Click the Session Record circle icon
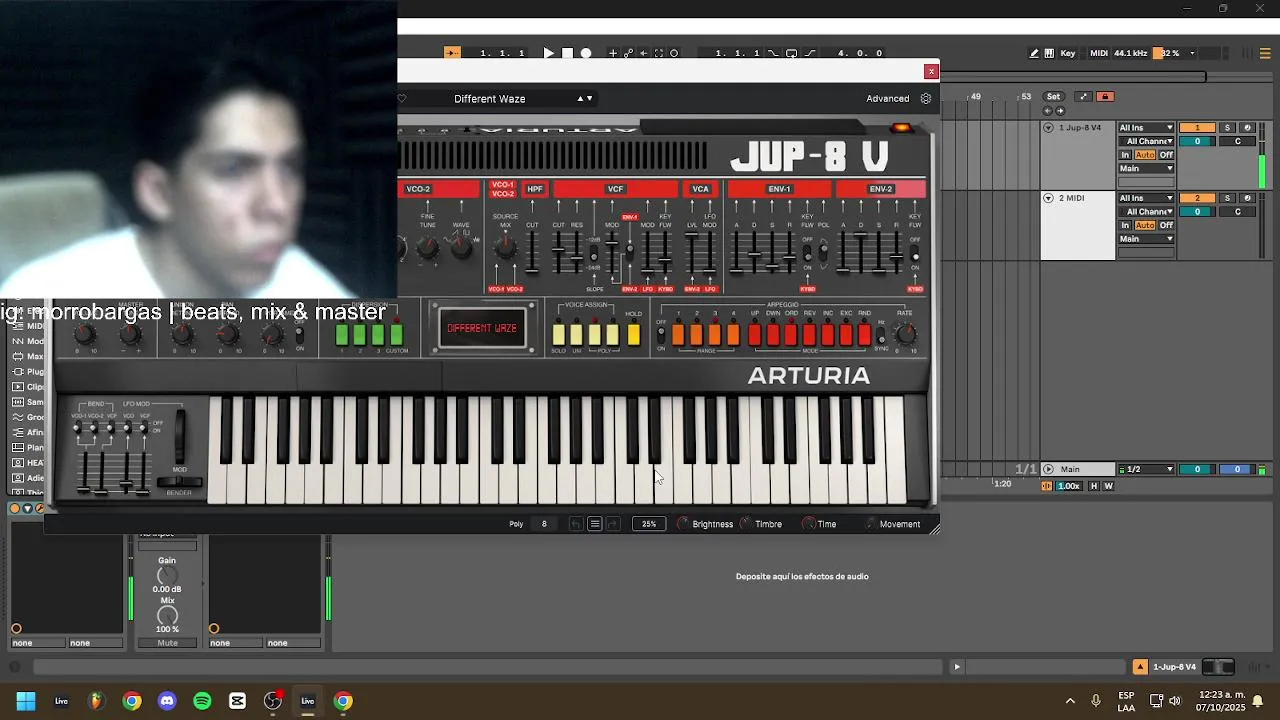 (x=674, y=53)
